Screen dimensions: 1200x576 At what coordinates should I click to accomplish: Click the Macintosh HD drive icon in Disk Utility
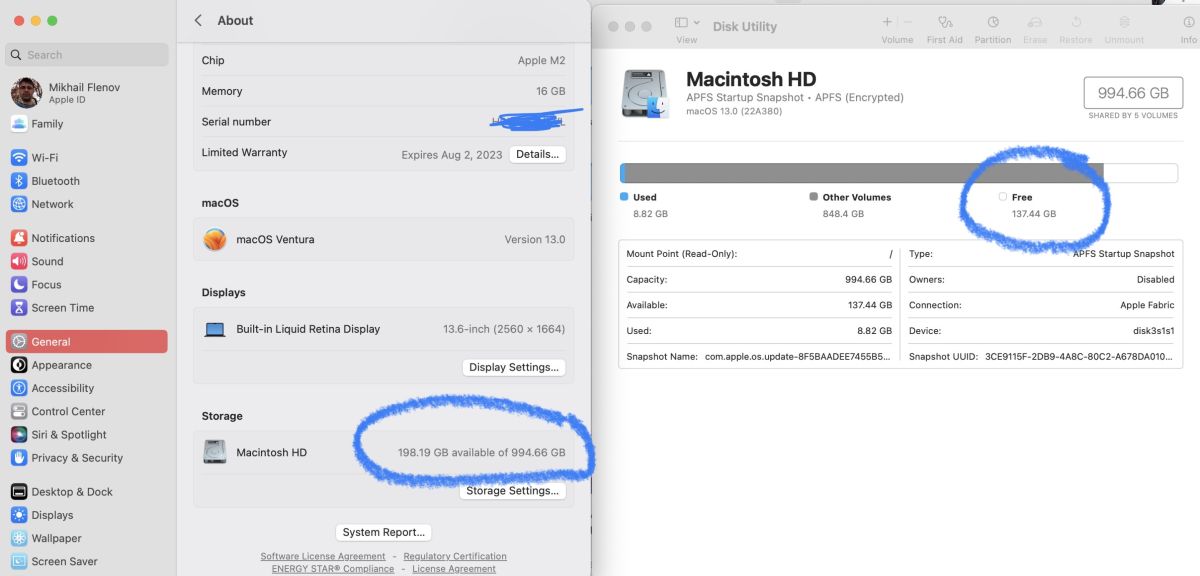coord(645,94)
